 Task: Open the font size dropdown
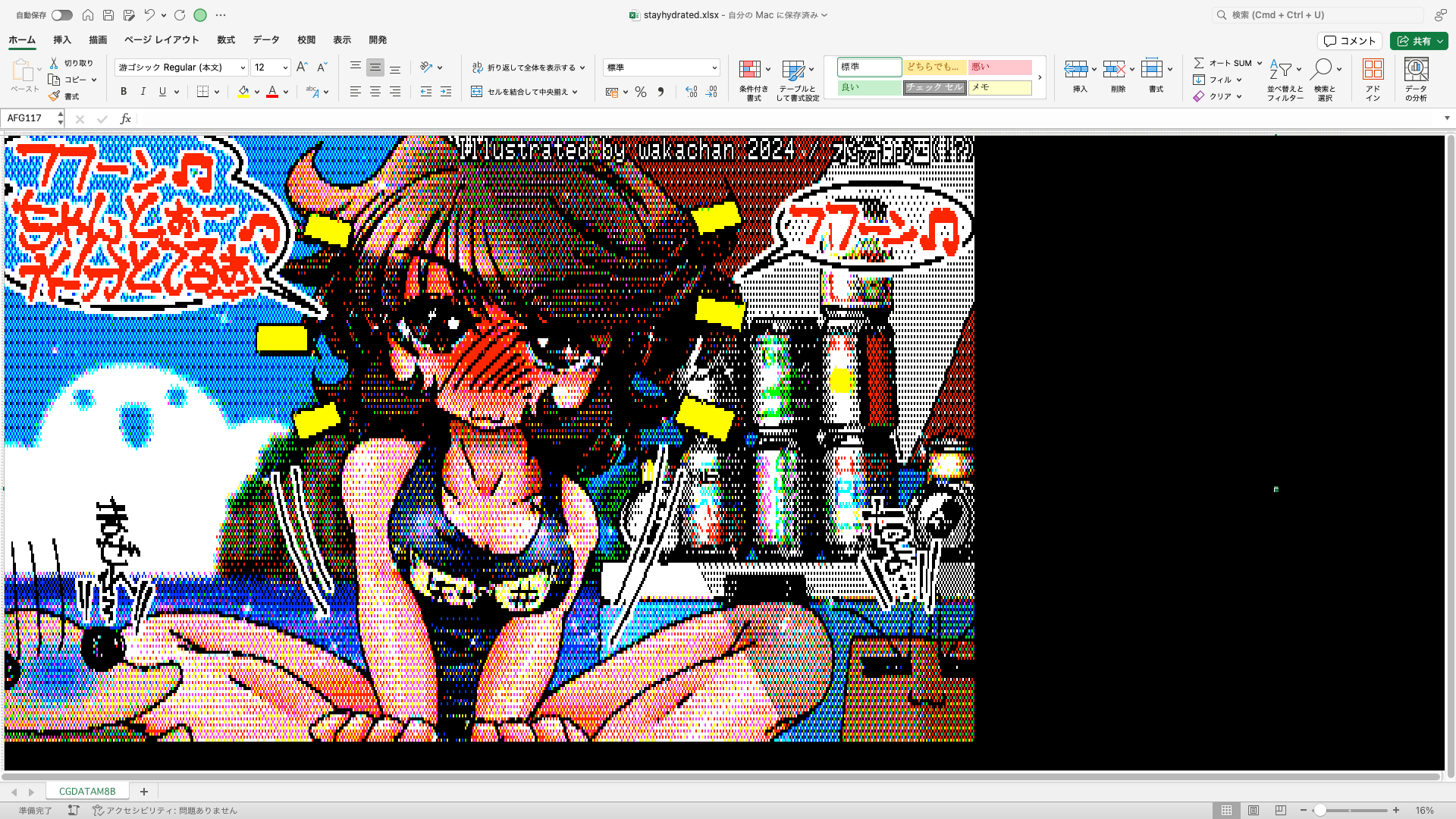point(285,67)
